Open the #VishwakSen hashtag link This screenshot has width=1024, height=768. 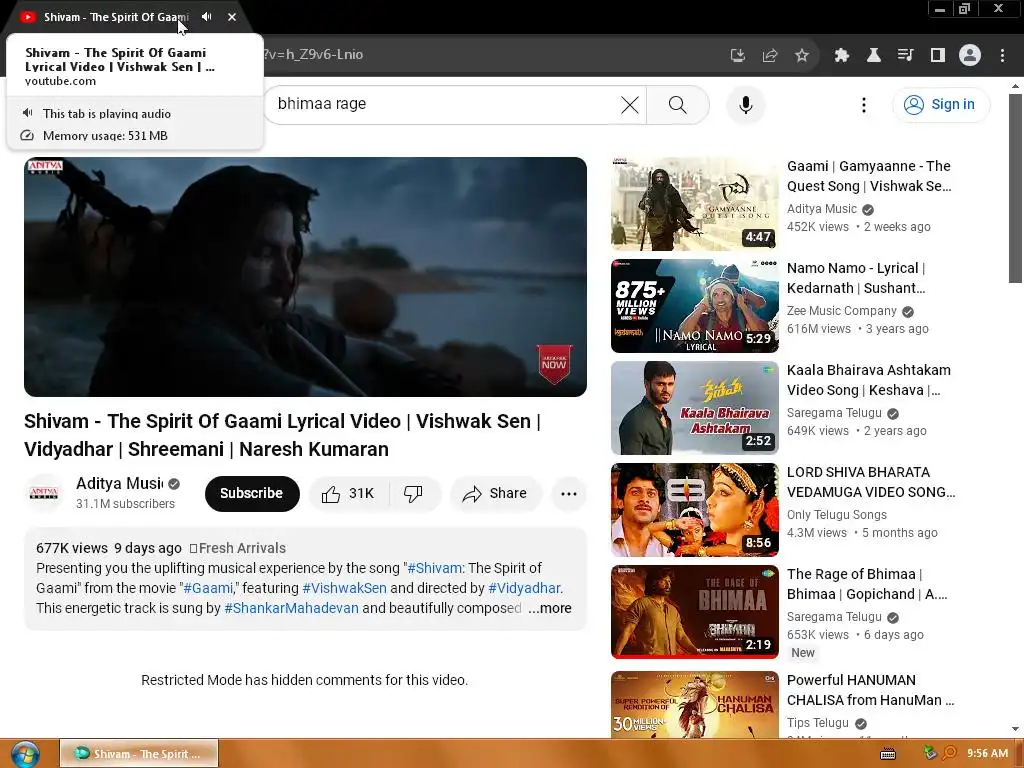coord(344,588)
